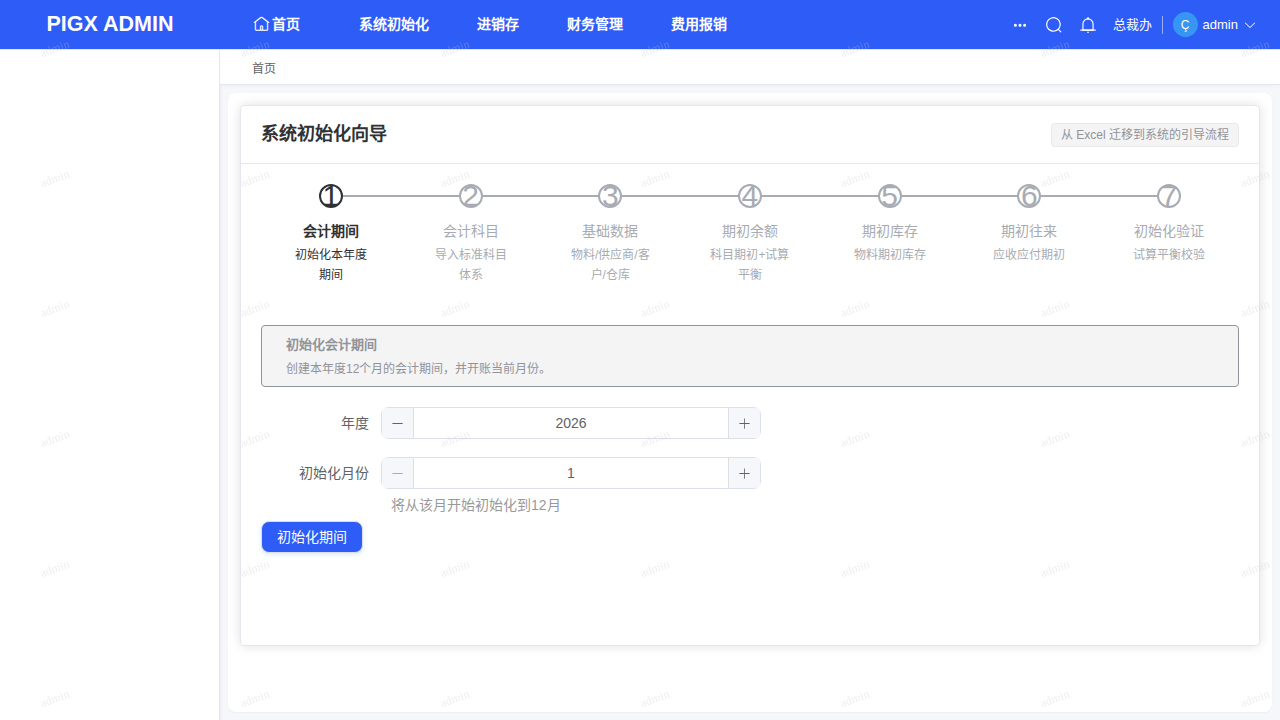The width and height of the screenshot is (1280, 720).
Task: Click the three-dots more menu icon
Action: [1020, 25]
